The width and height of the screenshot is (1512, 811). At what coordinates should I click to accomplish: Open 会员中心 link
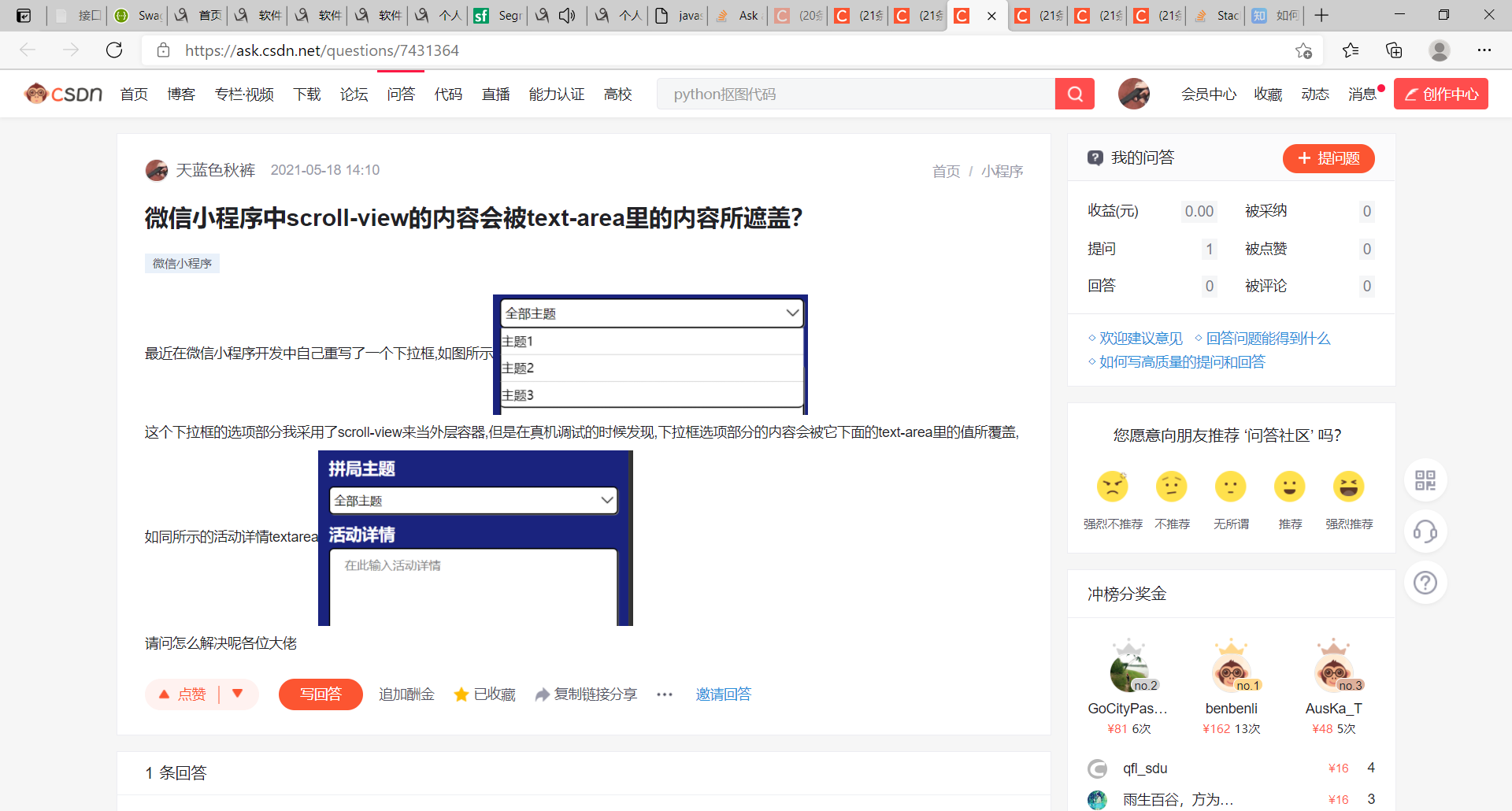click(x=1209, y=94)
